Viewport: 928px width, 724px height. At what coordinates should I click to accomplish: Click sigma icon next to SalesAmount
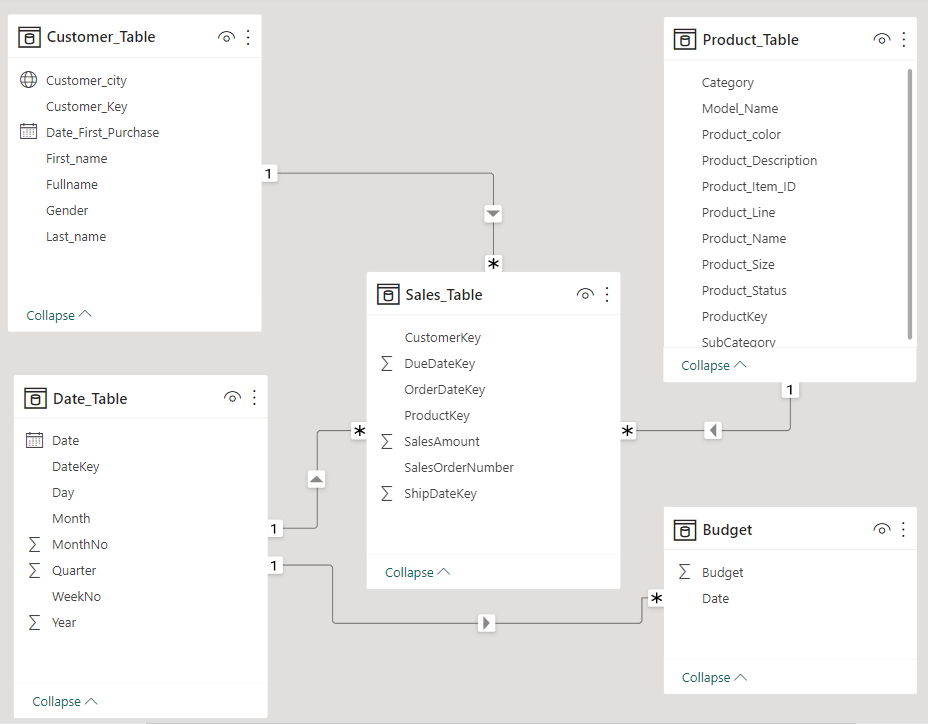click(386, 442)
